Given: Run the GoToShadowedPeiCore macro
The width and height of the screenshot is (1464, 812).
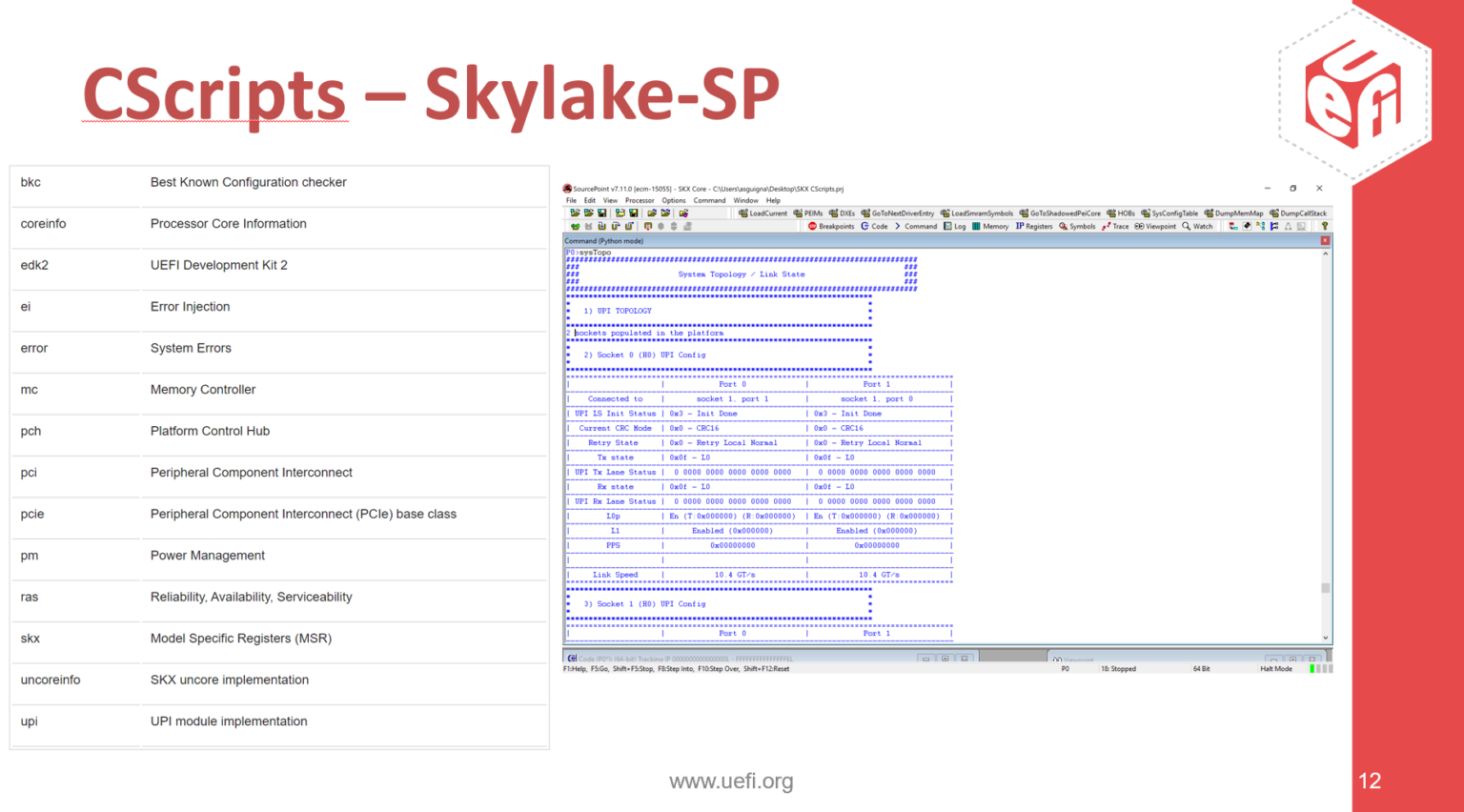Looking at the screenshot, I should click(x=1060, y=213).
